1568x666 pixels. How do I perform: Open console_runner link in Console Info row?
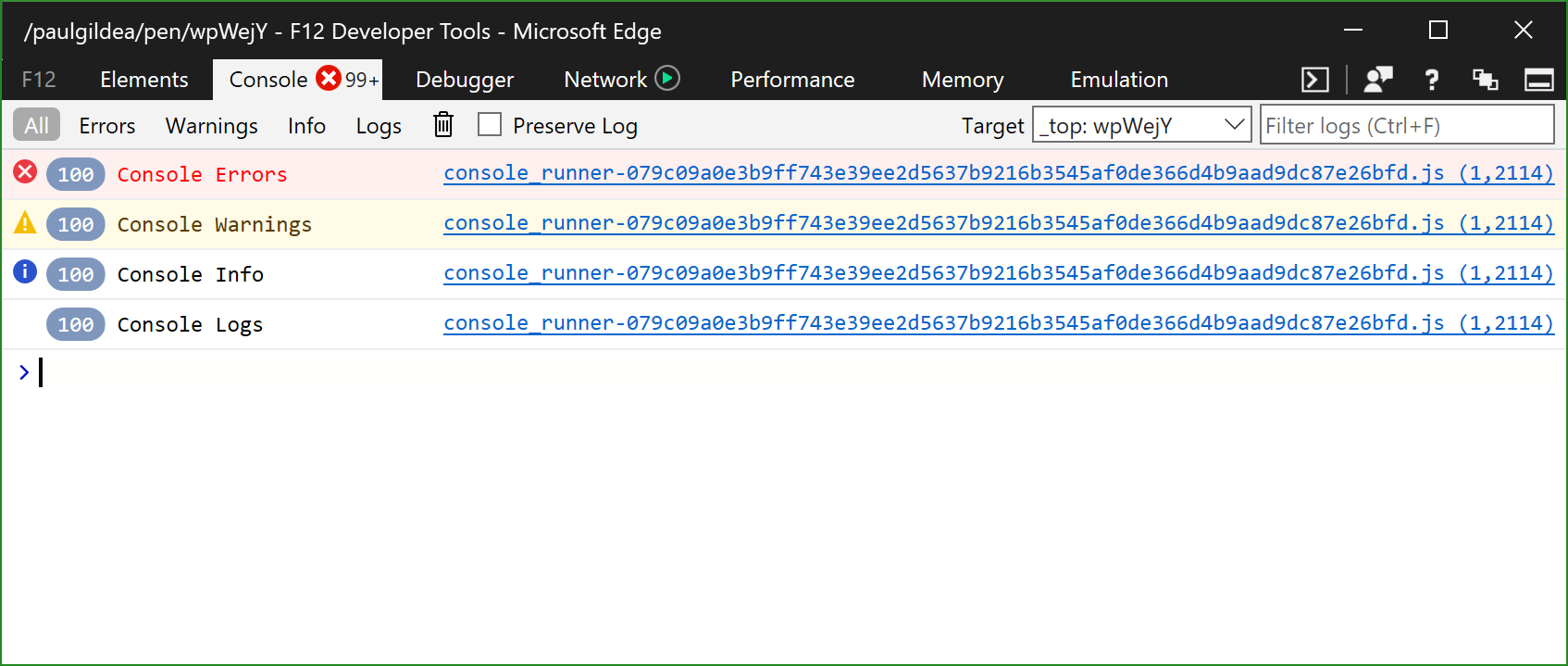click(999, 273)
